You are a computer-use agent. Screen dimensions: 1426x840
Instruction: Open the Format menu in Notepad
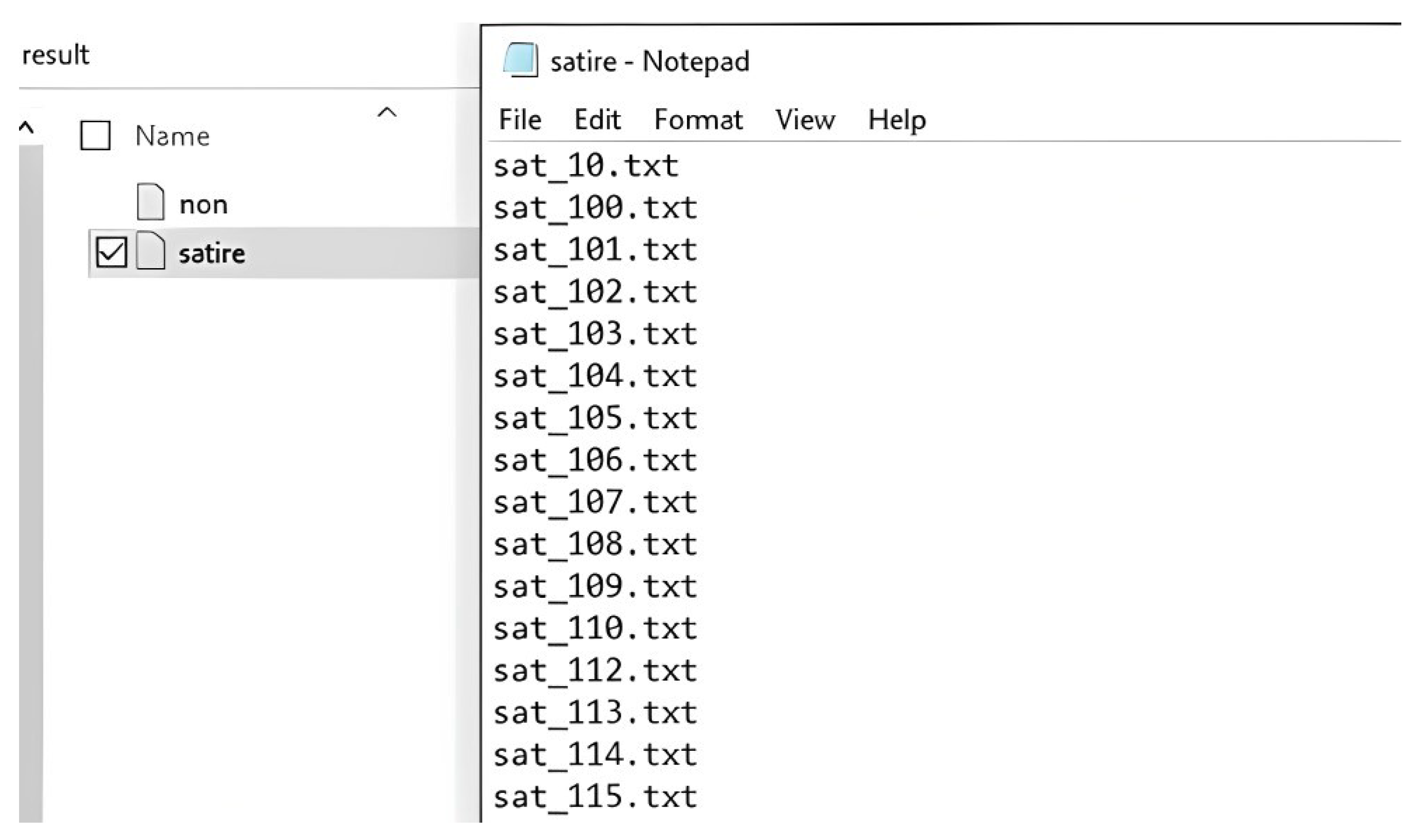point(698,120)
